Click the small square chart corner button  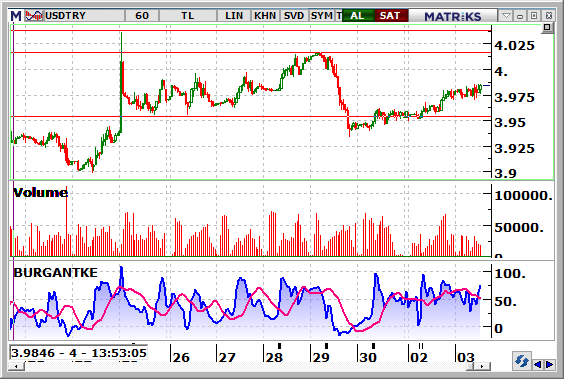coord(547,27)
